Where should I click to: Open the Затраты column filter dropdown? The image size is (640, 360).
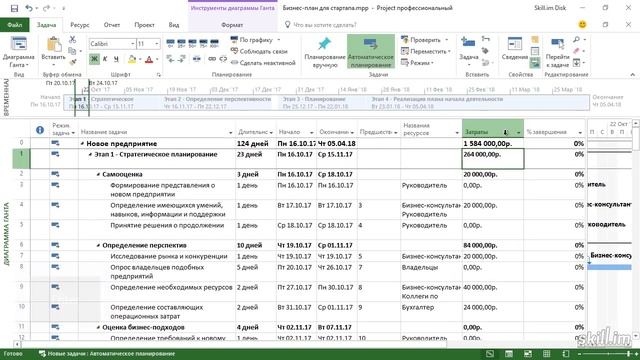(x=518, y=132)
